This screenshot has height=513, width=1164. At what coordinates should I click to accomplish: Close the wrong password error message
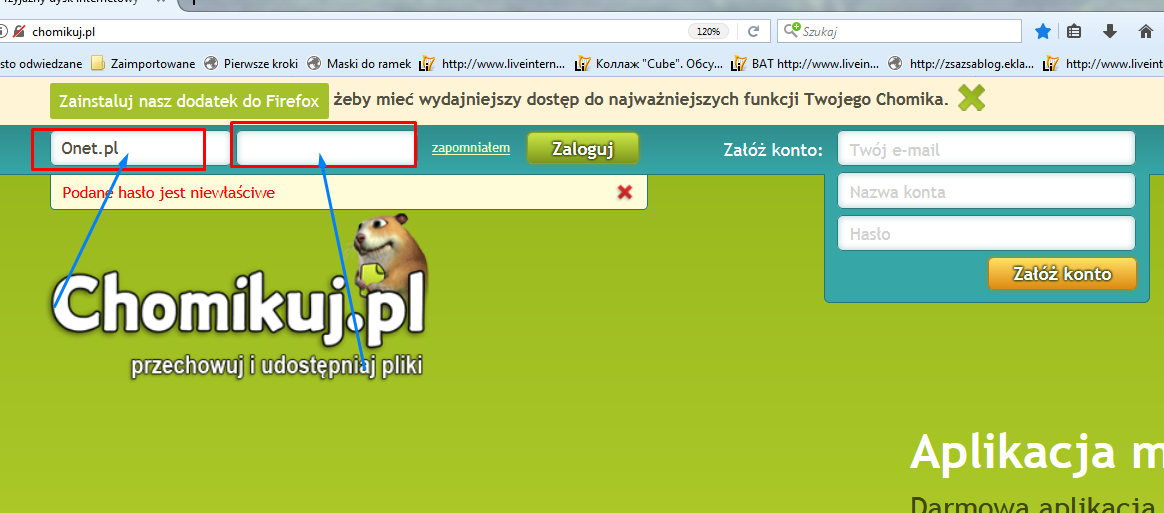tap(625, 192)
